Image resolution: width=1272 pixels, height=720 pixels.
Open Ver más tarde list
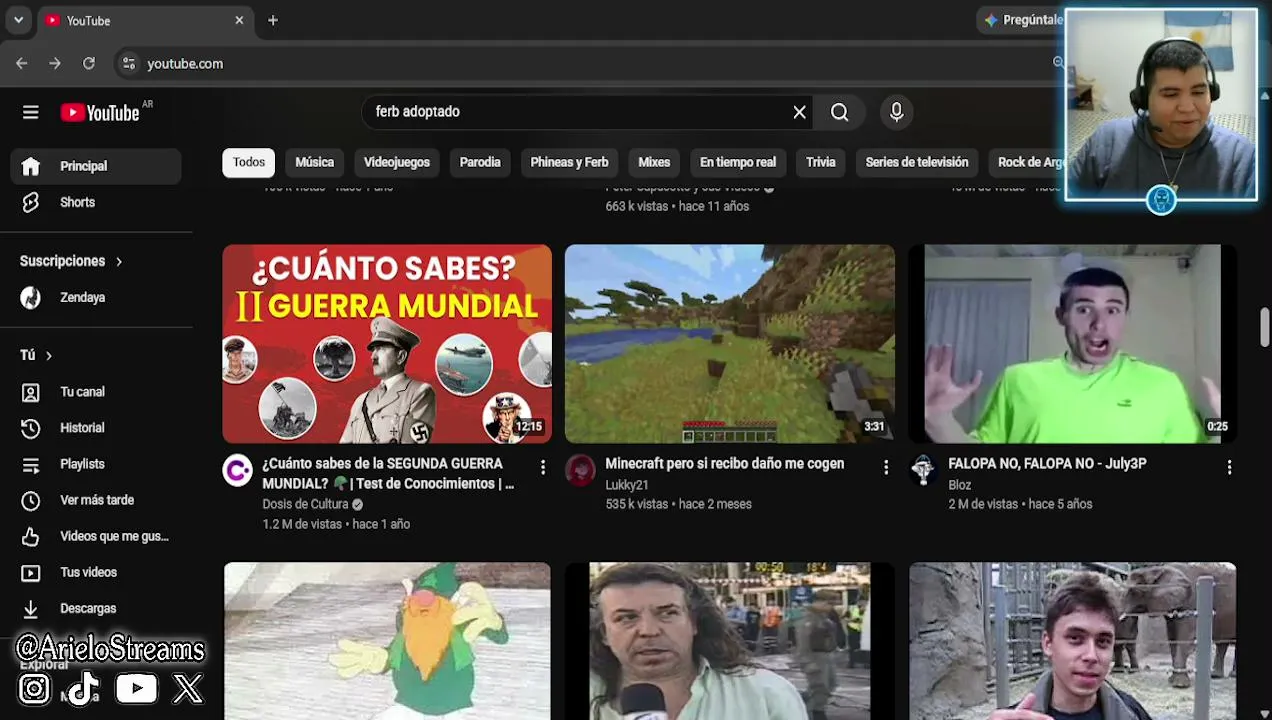96,500
